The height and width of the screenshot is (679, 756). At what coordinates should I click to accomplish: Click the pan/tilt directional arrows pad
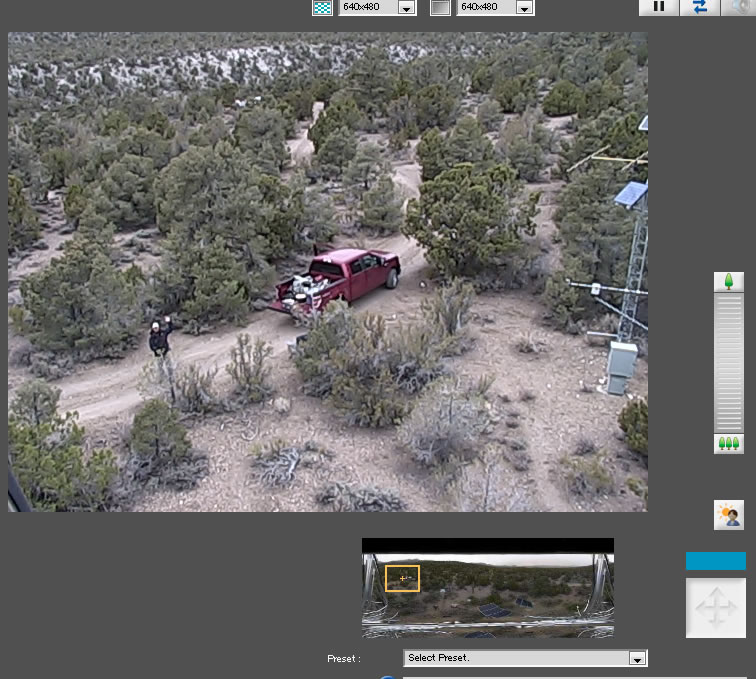click(x=716, y=607)
